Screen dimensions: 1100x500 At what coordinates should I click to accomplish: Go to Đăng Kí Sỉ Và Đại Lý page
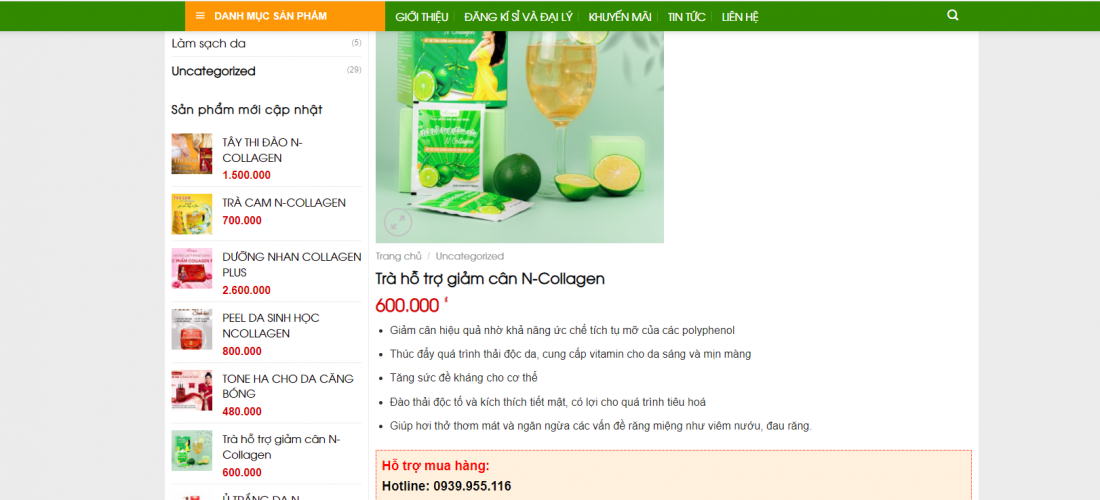(x=518, y=17)
